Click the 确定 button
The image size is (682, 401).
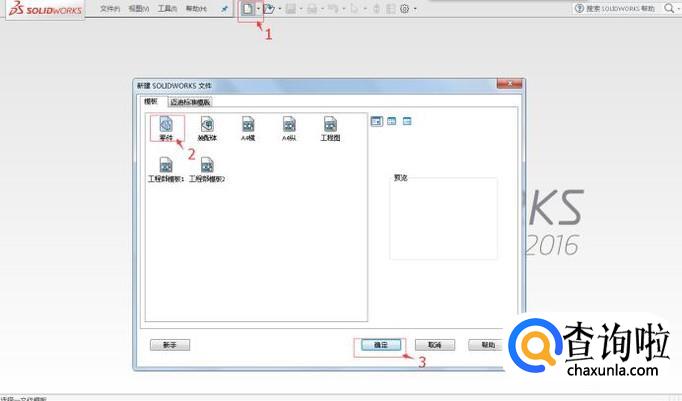pyautogui.click(x=381, y=345)
